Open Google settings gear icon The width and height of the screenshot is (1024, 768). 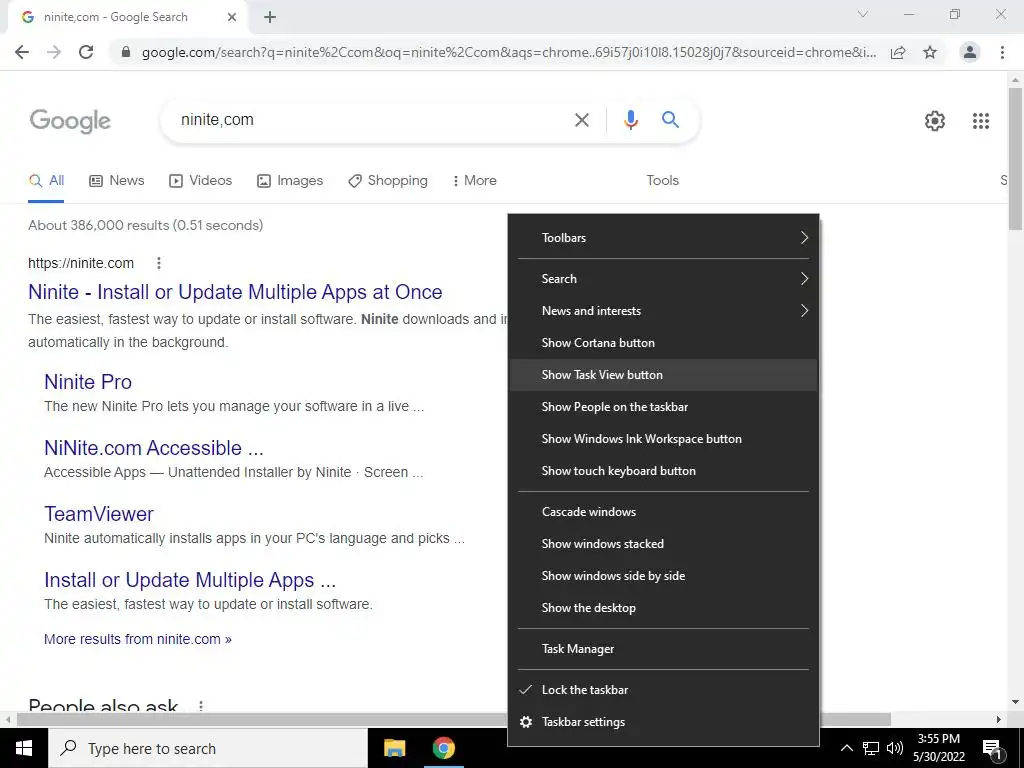tap(935, 121)
